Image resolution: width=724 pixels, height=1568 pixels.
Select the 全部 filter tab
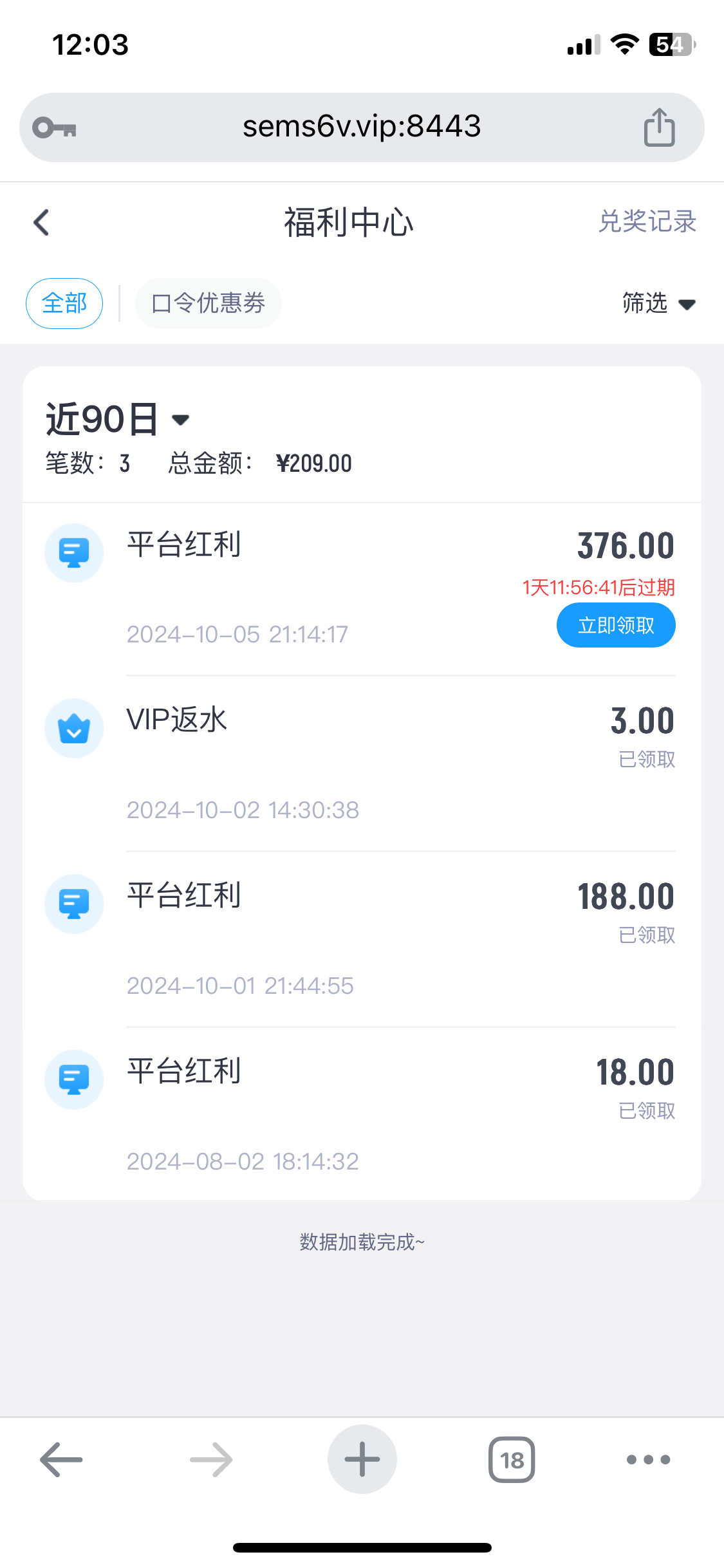(64, 303)
